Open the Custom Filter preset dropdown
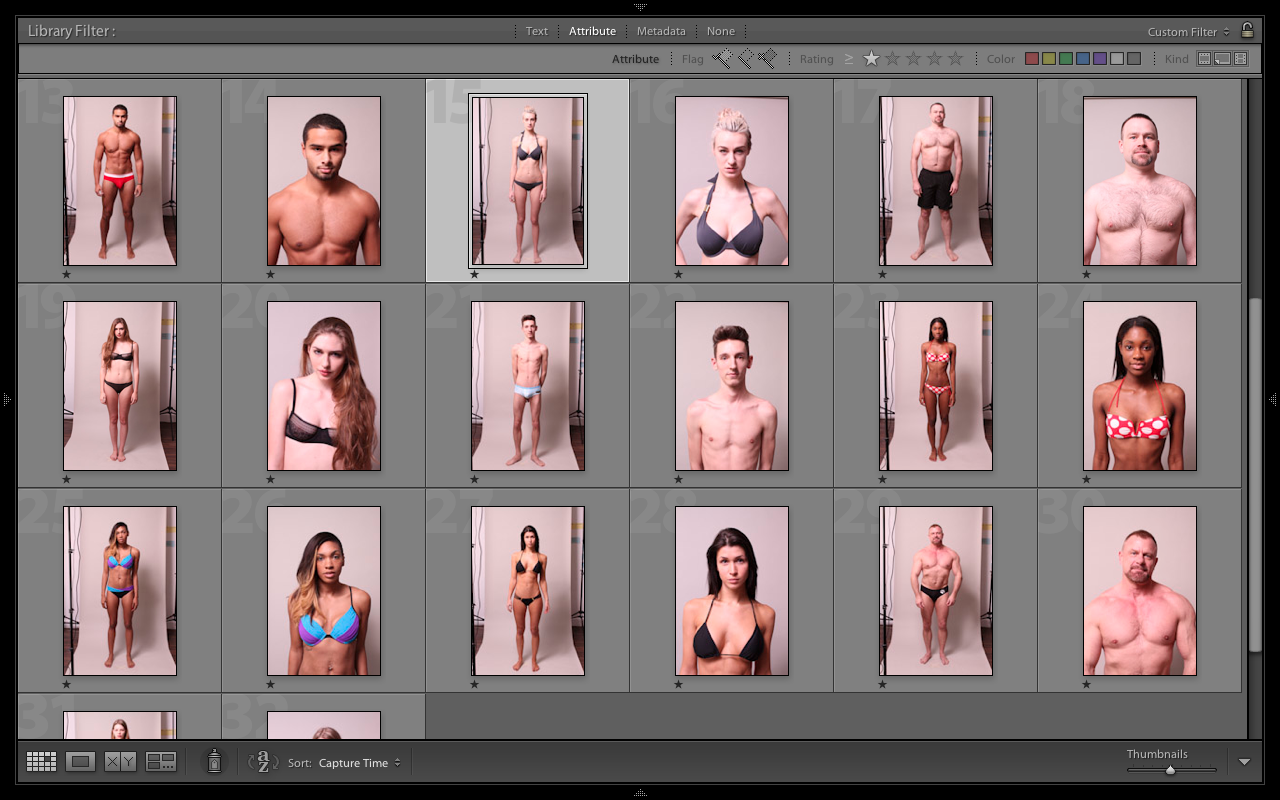This screenshot has height=800, width=1280. [1188, 32]
